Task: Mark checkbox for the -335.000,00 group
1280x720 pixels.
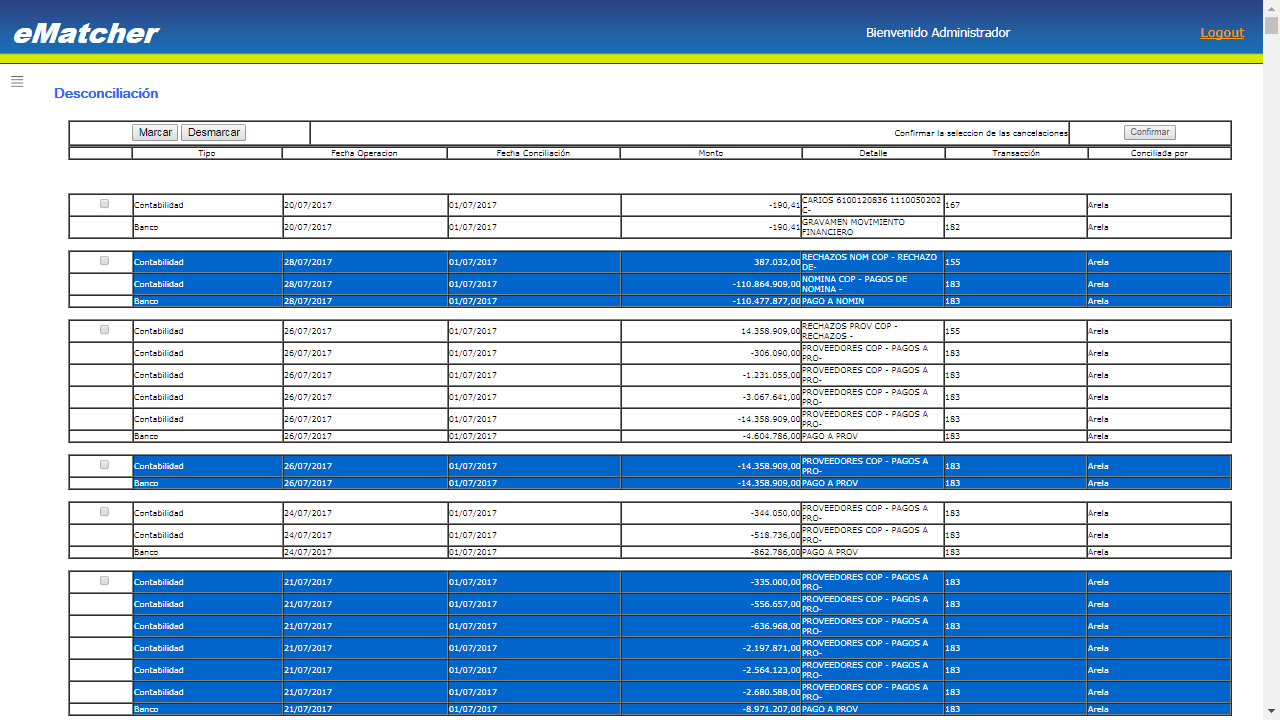Action: pyautogui.click(x=104, y=581)
